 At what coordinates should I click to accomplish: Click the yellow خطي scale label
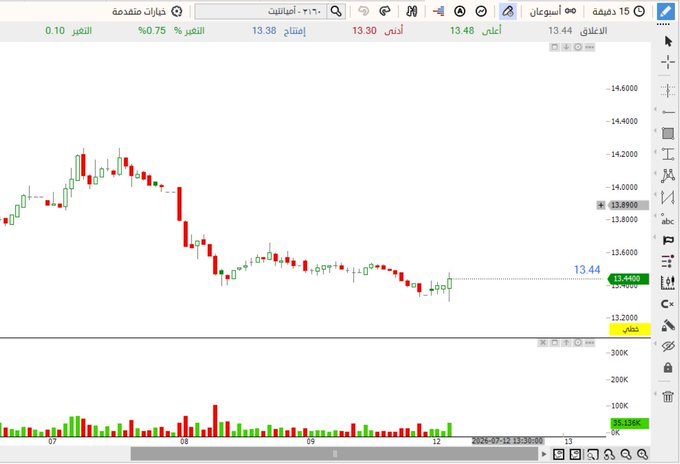[630, 329]
